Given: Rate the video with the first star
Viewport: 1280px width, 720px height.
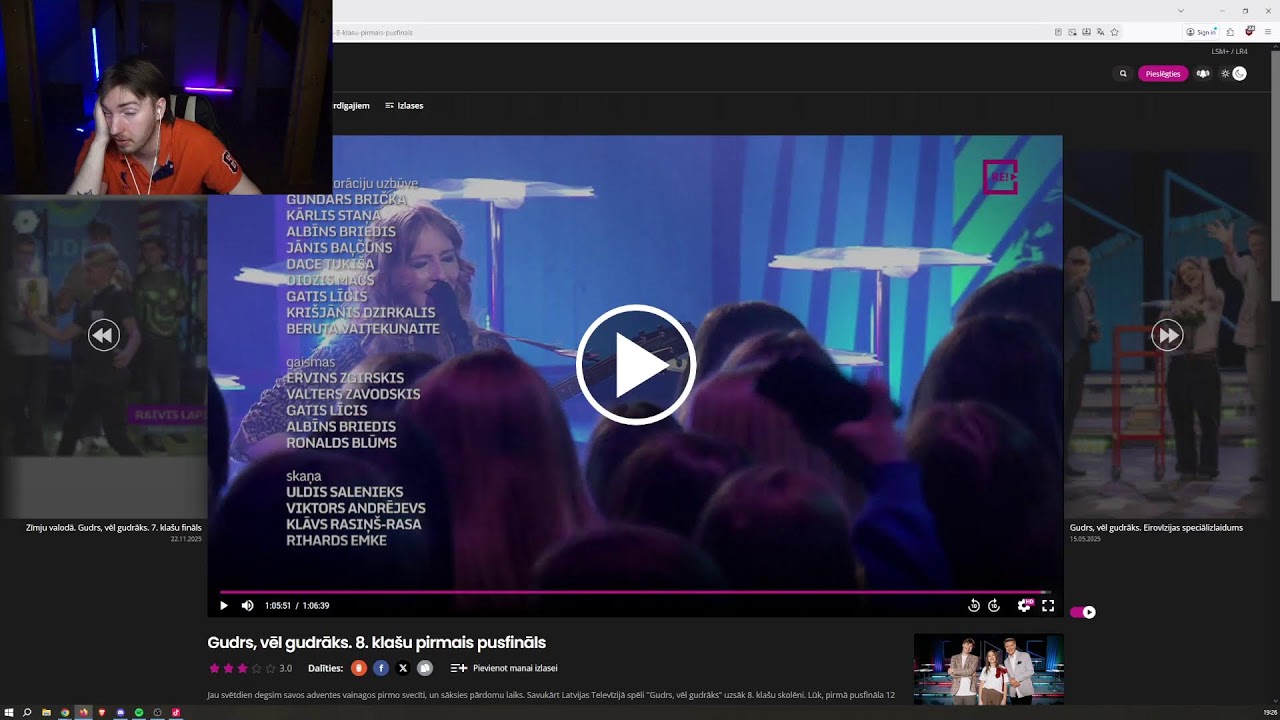Looking at the screenshot, I should (x=214, y=668).
